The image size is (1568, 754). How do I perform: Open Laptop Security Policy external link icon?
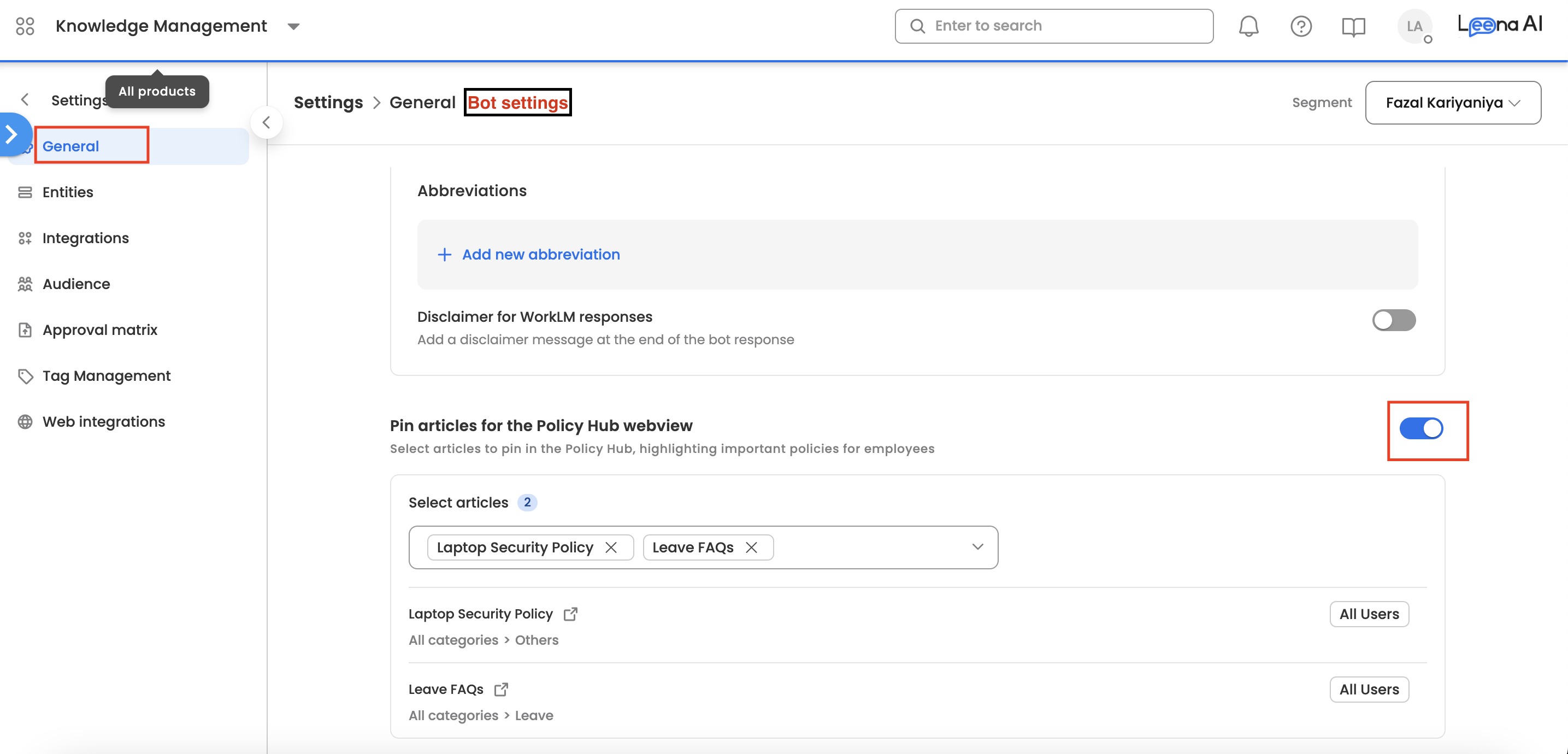(x=570, y=614)
